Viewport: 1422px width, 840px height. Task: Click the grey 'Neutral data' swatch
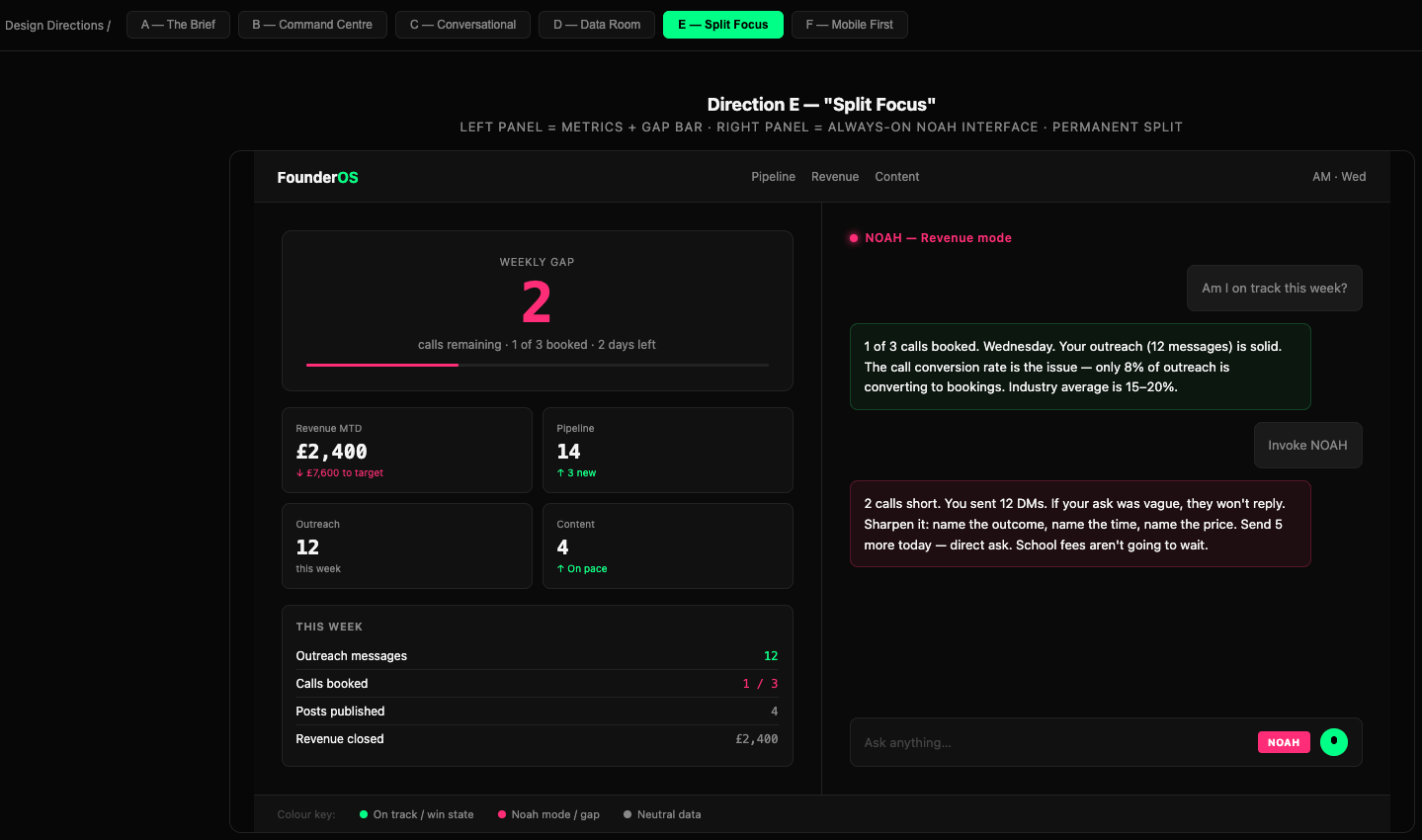click(x=627, y=814)
